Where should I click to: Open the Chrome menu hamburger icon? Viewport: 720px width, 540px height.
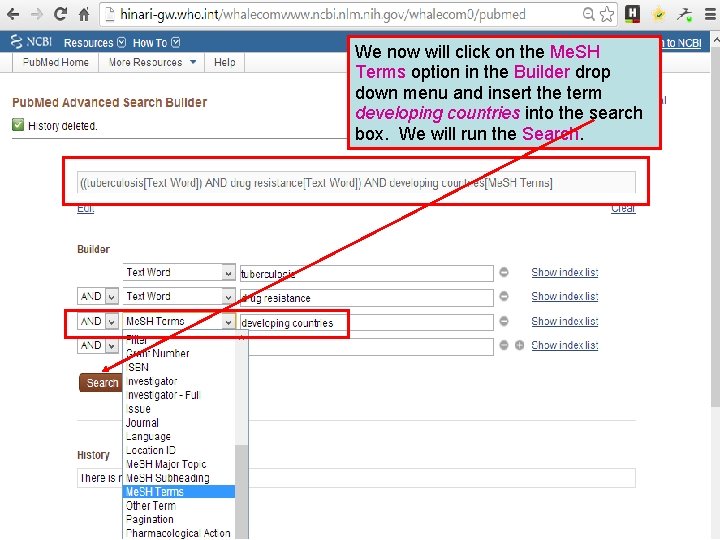[x=710, y=14]
